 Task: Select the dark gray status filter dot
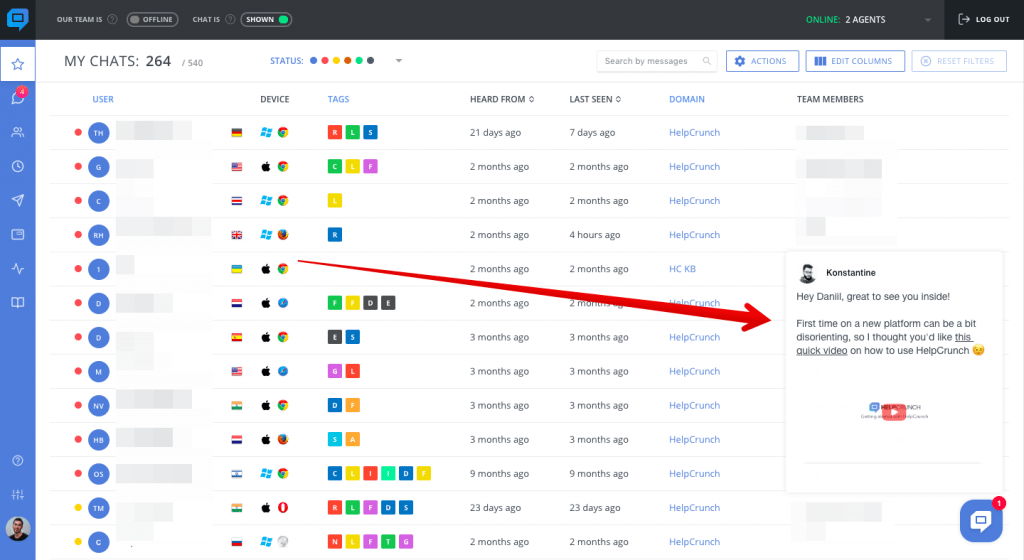pos(370,61)
